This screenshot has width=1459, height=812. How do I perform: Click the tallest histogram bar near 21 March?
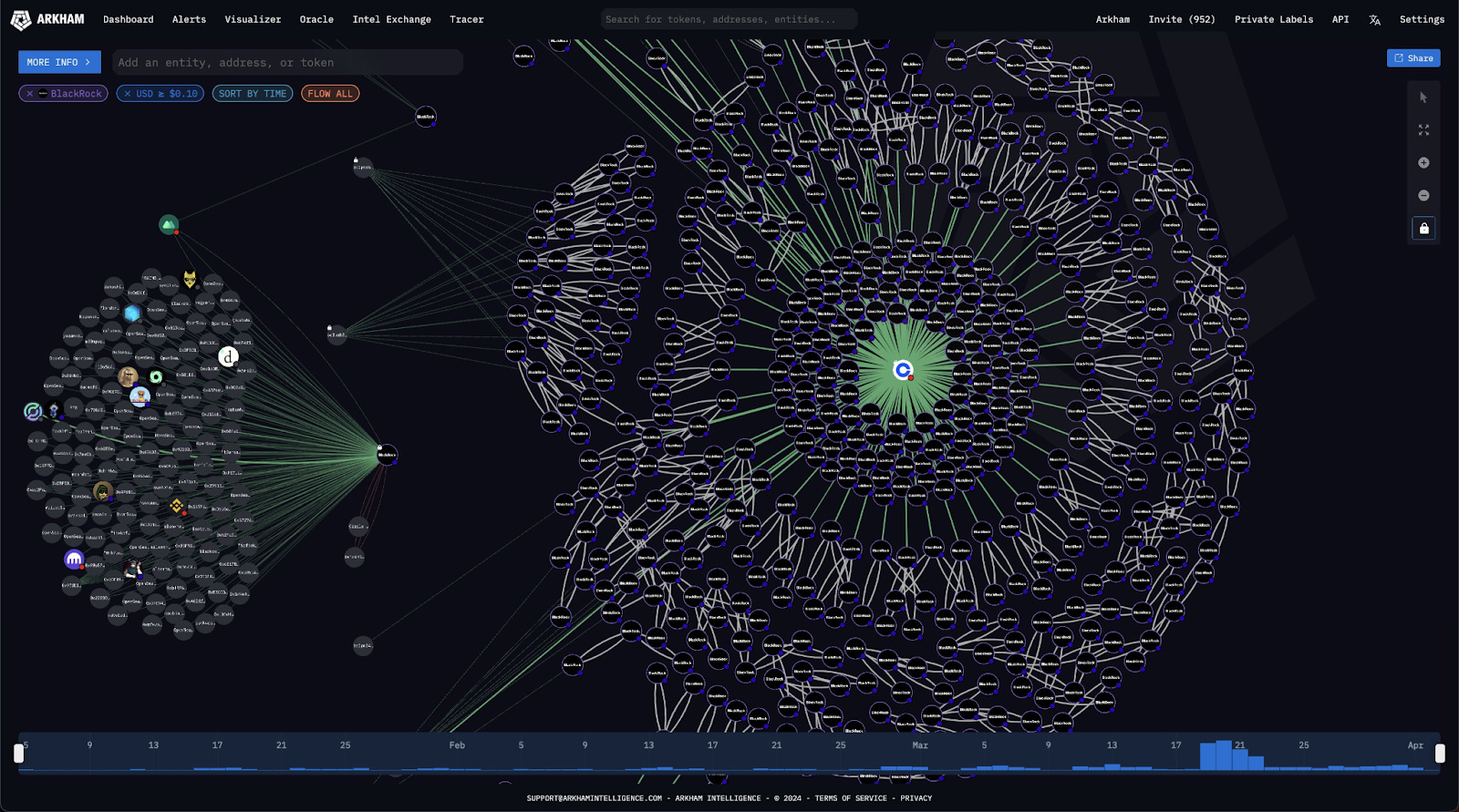pyautogui.click(x=1224, y=755)
